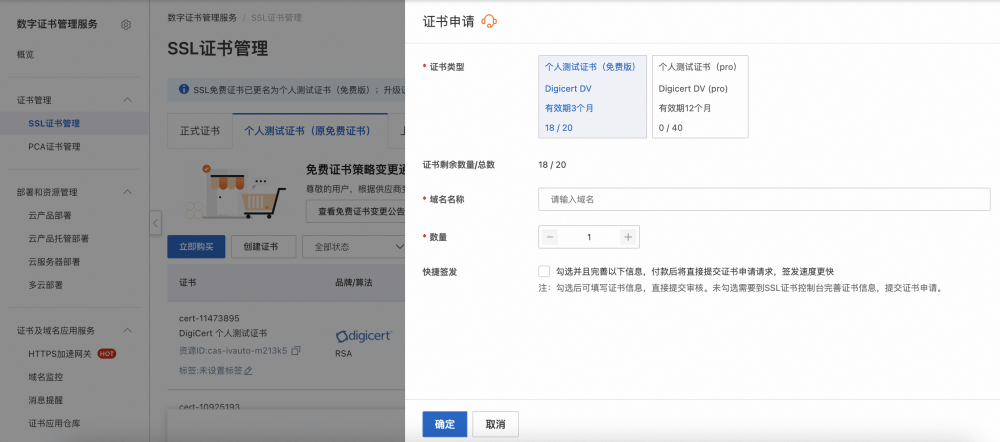Click the minus button in 数量 stepper

[550, 237]
